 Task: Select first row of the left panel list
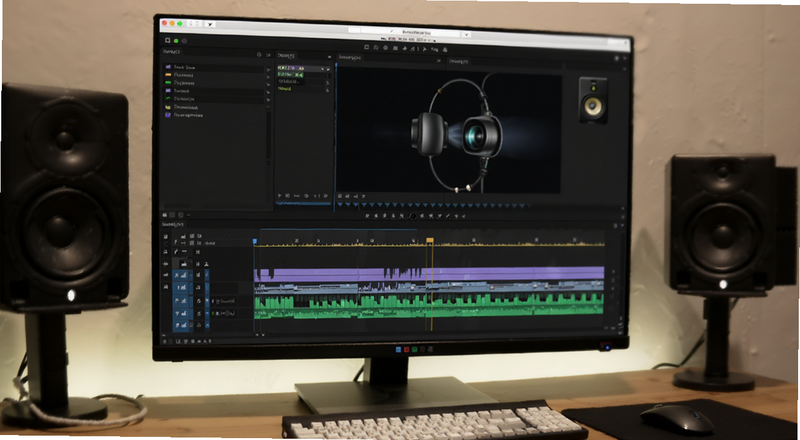tap(214, 67)
